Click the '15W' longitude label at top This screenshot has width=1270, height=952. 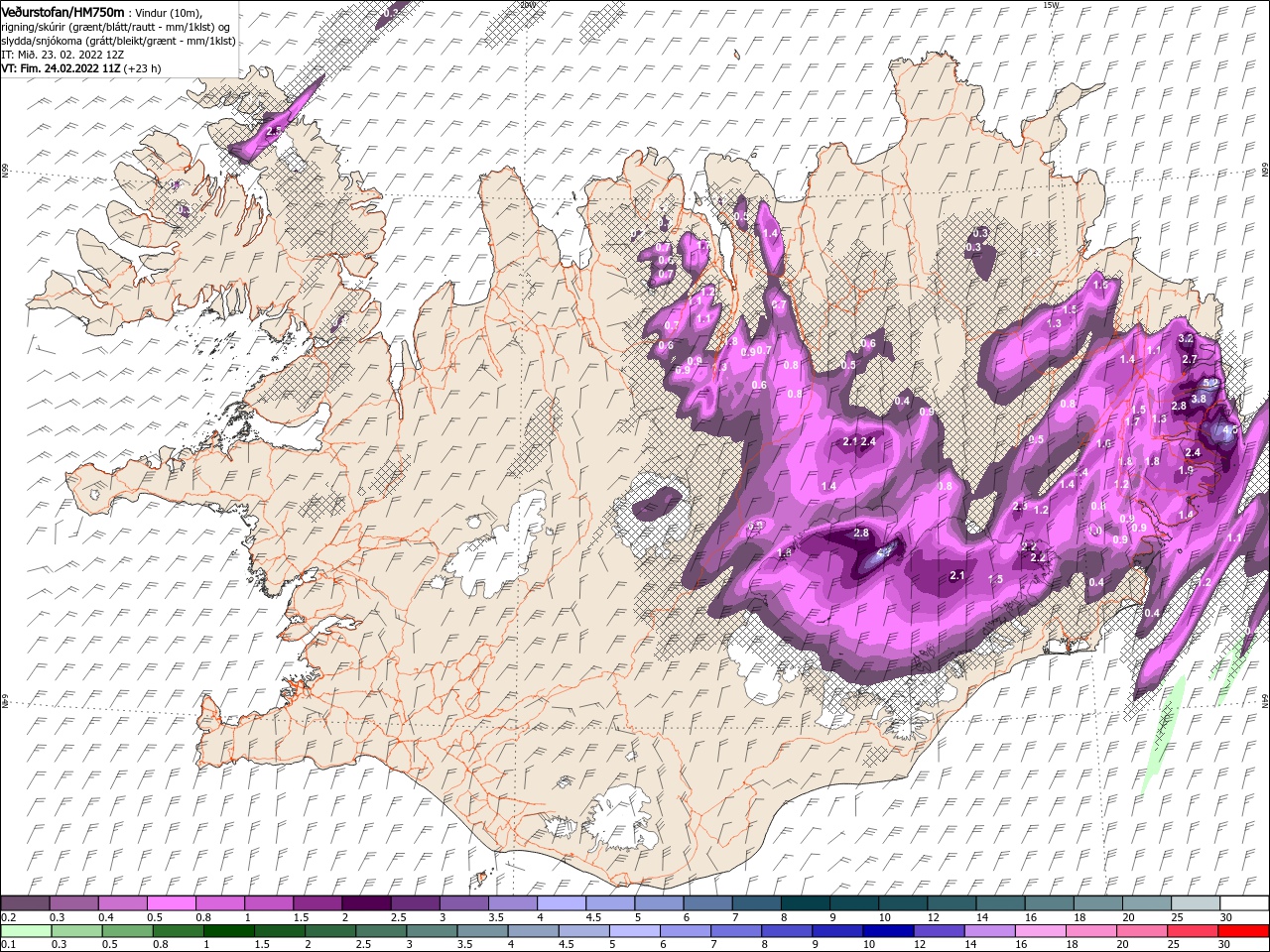click(1052, 5)
